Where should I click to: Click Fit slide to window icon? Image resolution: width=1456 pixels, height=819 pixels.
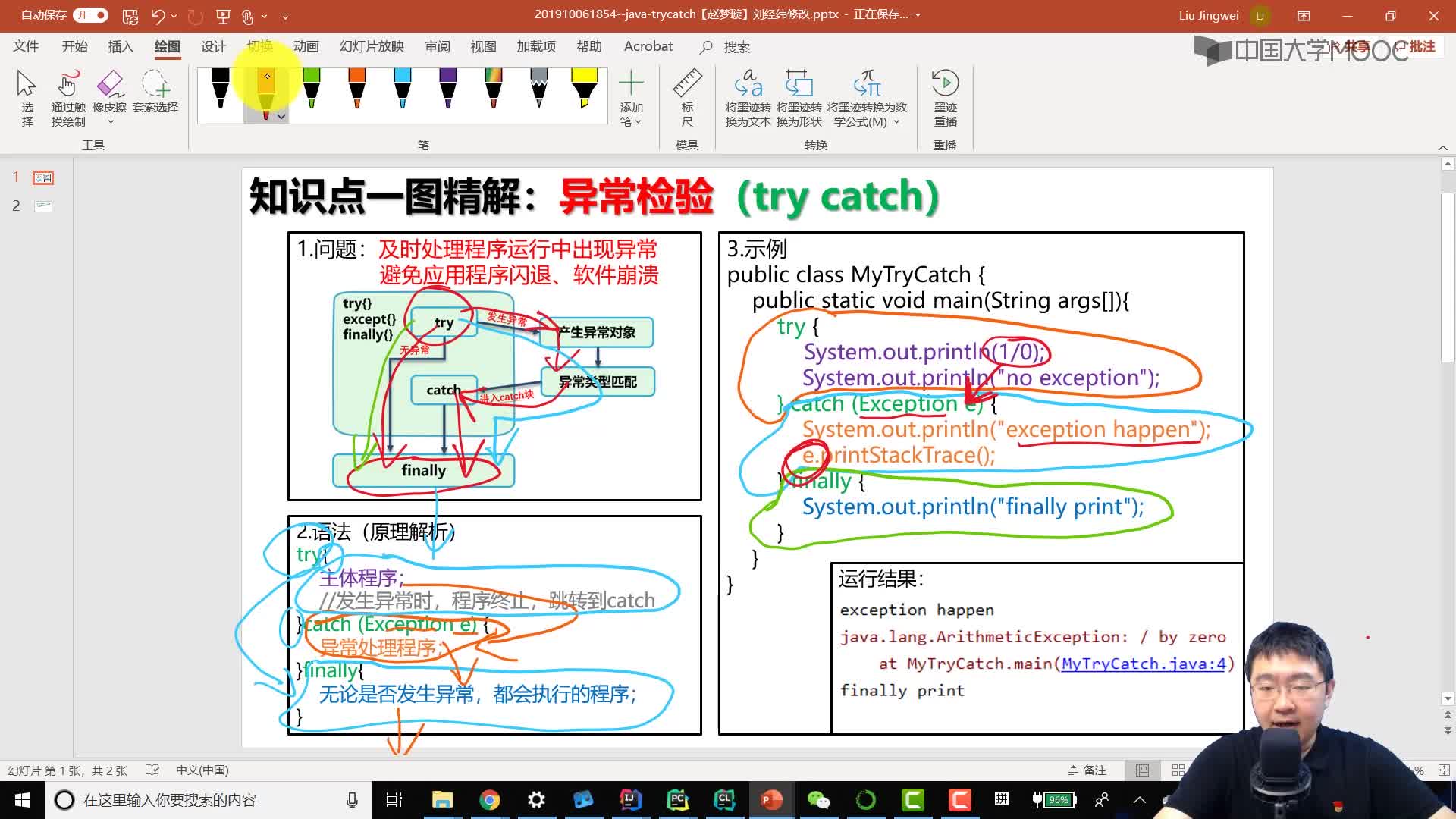click(1444, 770)
